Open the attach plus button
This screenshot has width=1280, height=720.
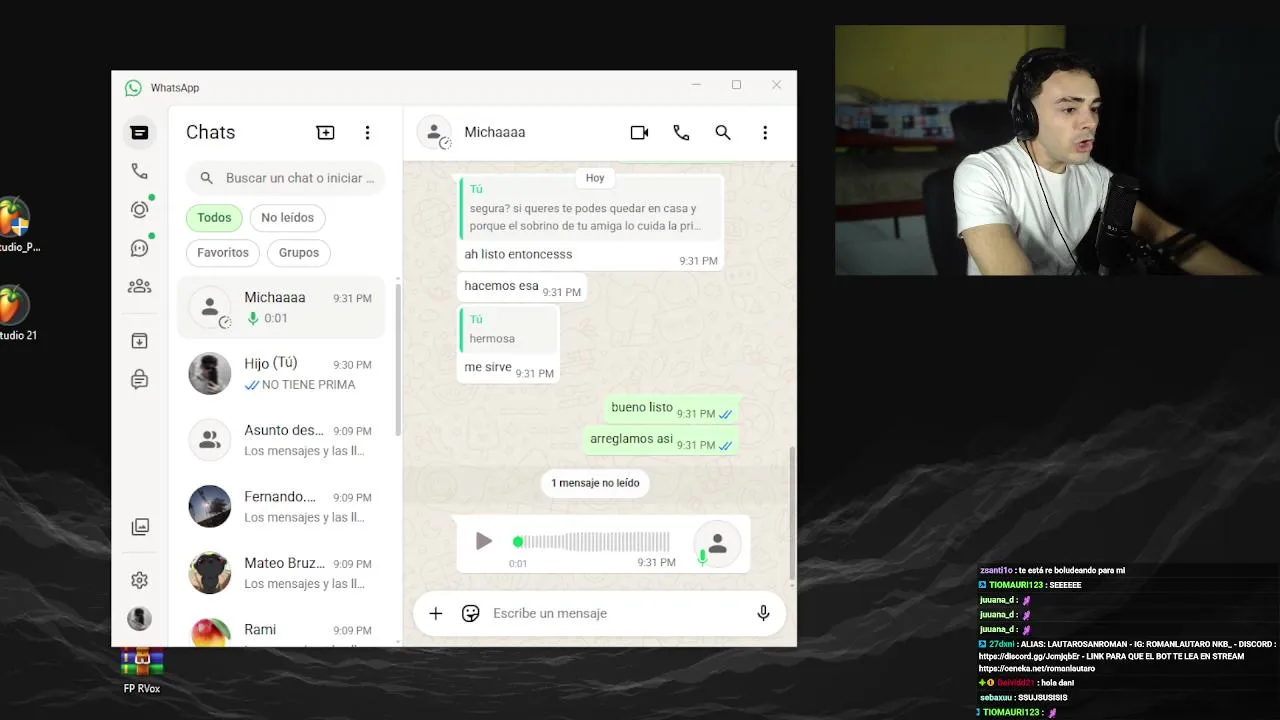[x=436, y=613]
